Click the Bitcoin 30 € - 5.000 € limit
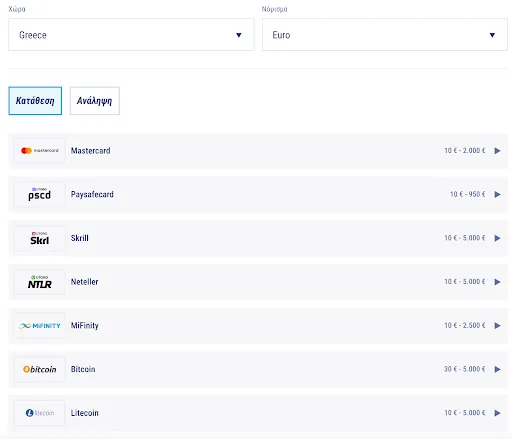Image resolution: width=512 pixels, height=439 pixels. (x=464, y=369)
